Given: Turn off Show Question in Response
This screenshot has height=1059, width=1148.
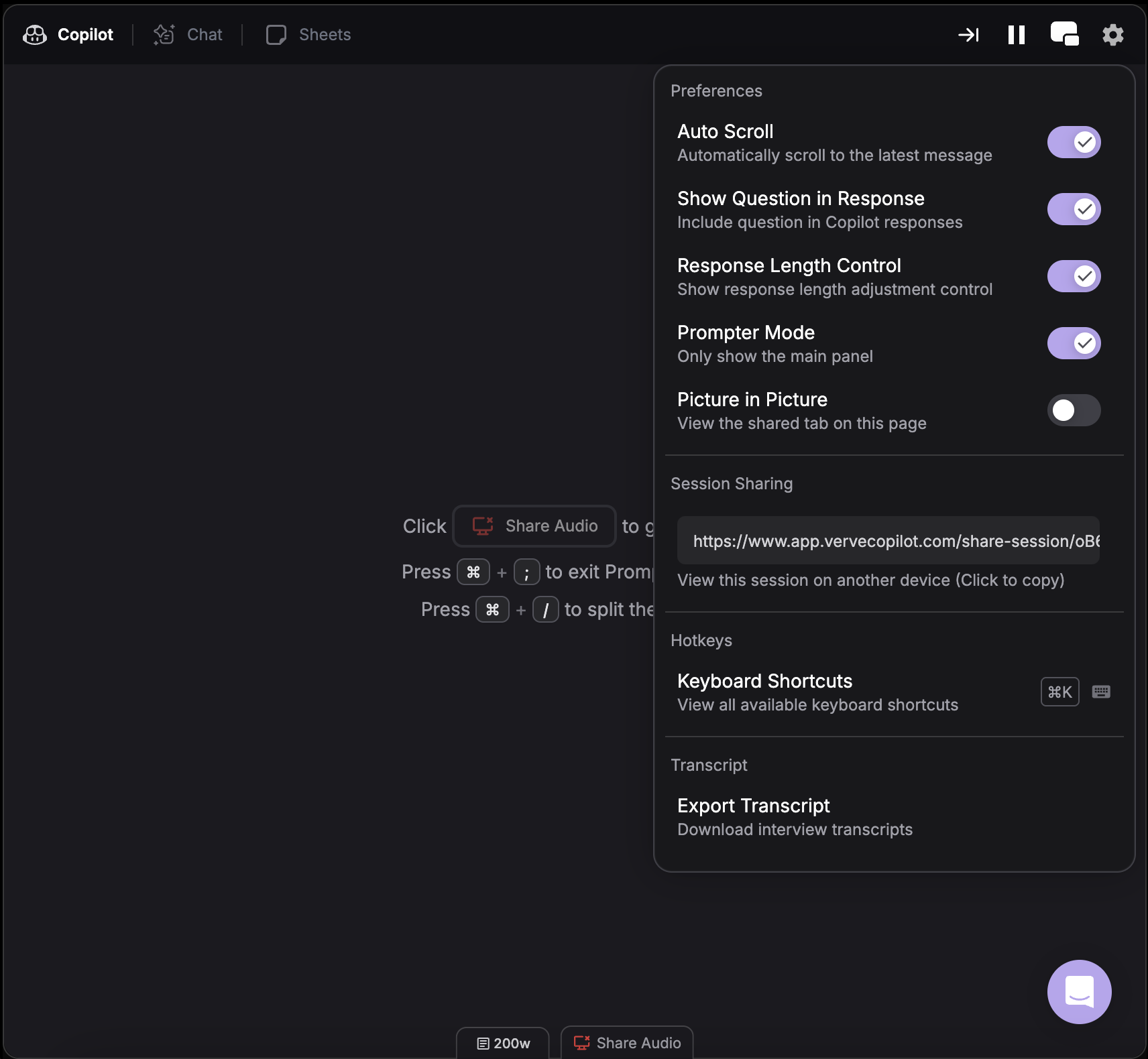Looking at the screenshot, I should (1073, 209).
